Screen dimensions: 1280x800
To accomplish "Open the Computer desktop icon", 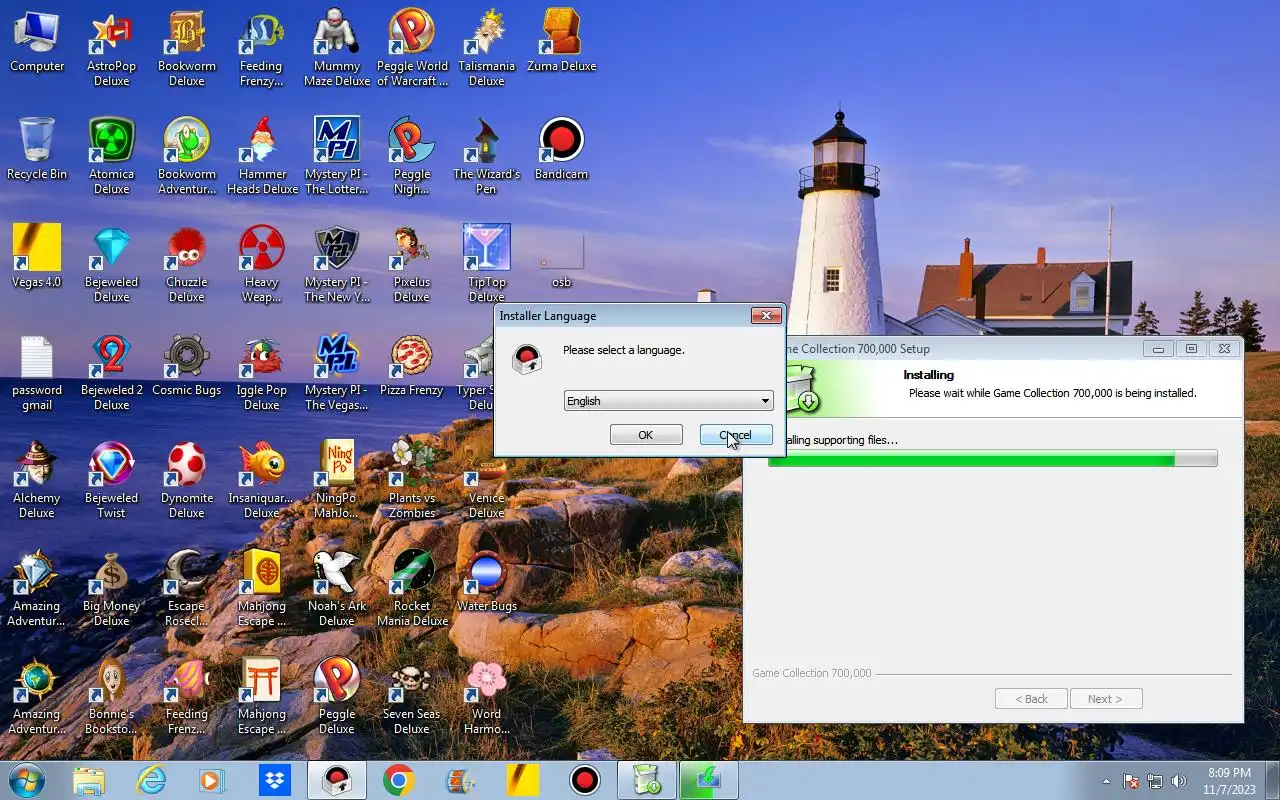I will (37, 42).
